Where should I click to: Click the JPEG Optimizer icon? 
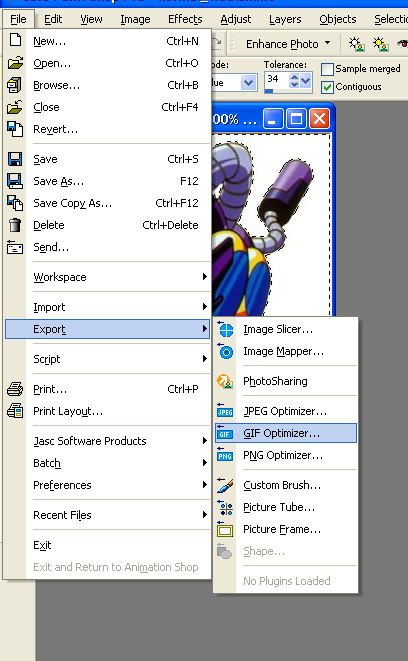225,411
